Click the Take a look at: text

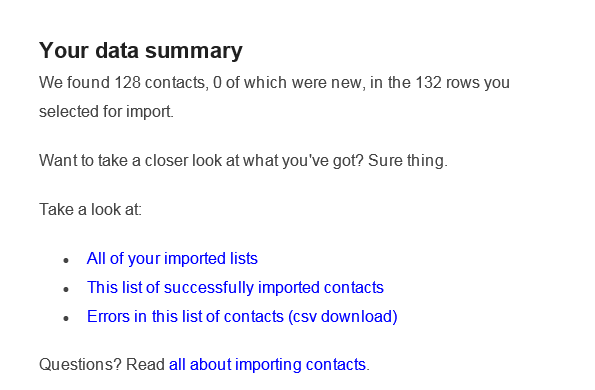(90, 209)
